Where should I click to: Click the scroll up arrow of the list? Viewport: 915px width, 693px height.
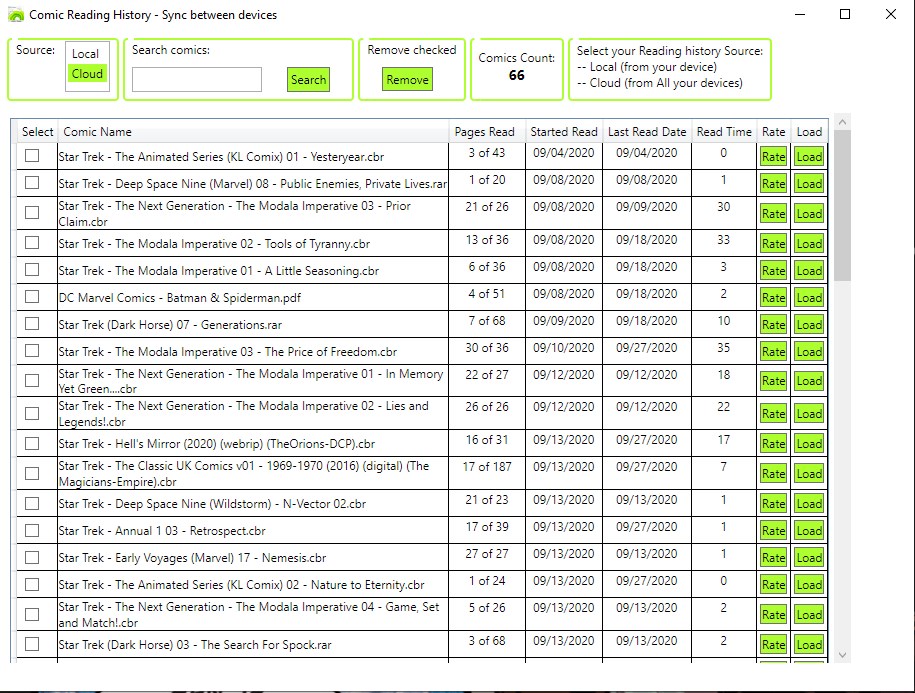coord(842,122)
